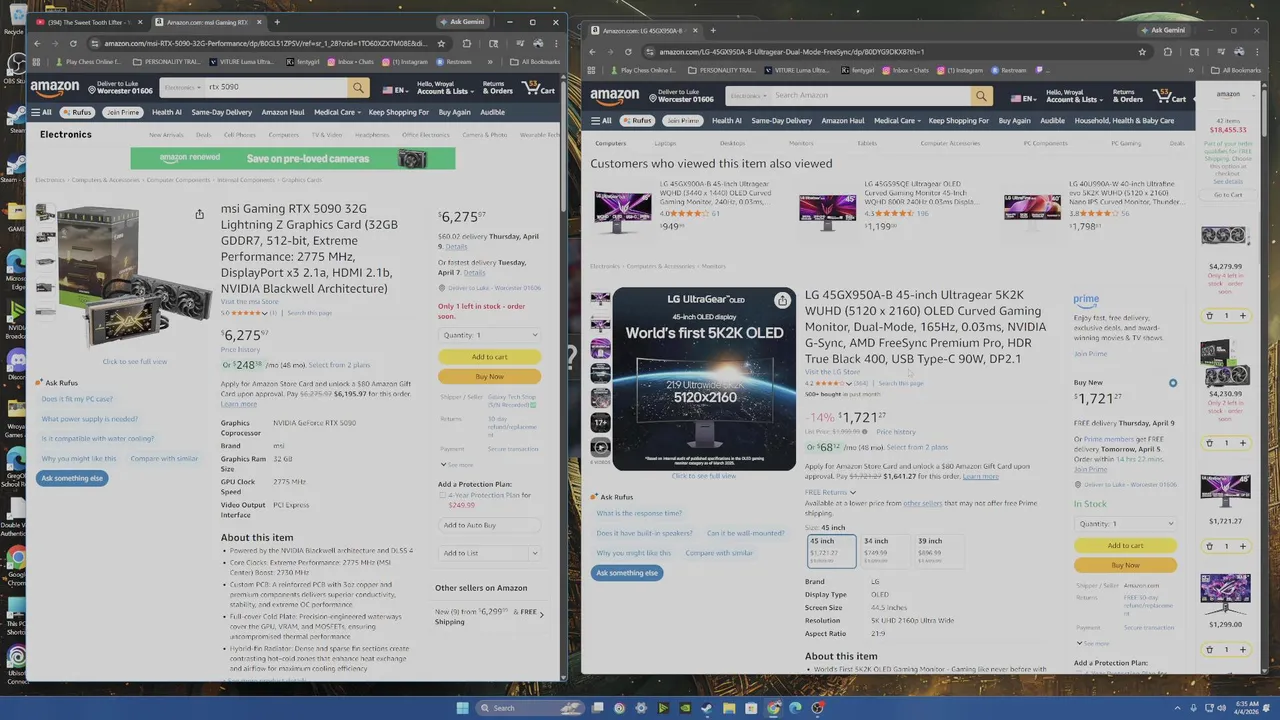The width and height of the screenshot is (1280, 720).
Task: Open Steam from the taskbar
Action: coord(707,708)
